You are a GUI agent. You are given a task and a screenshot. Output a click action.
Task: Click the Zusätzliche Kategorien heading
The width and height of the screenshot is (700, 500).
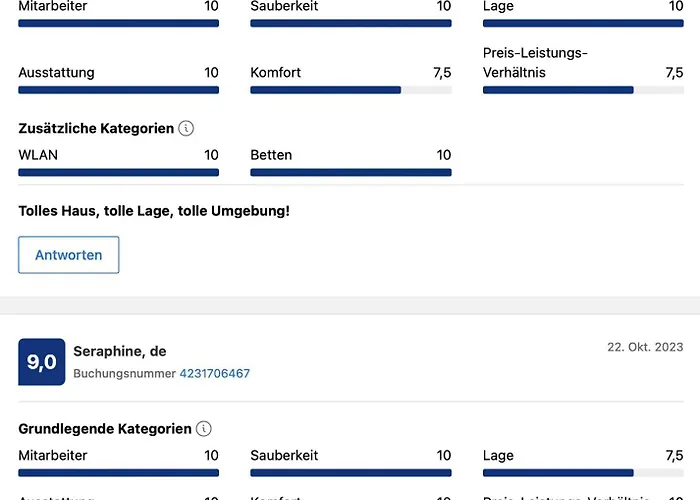coord(96,129)
